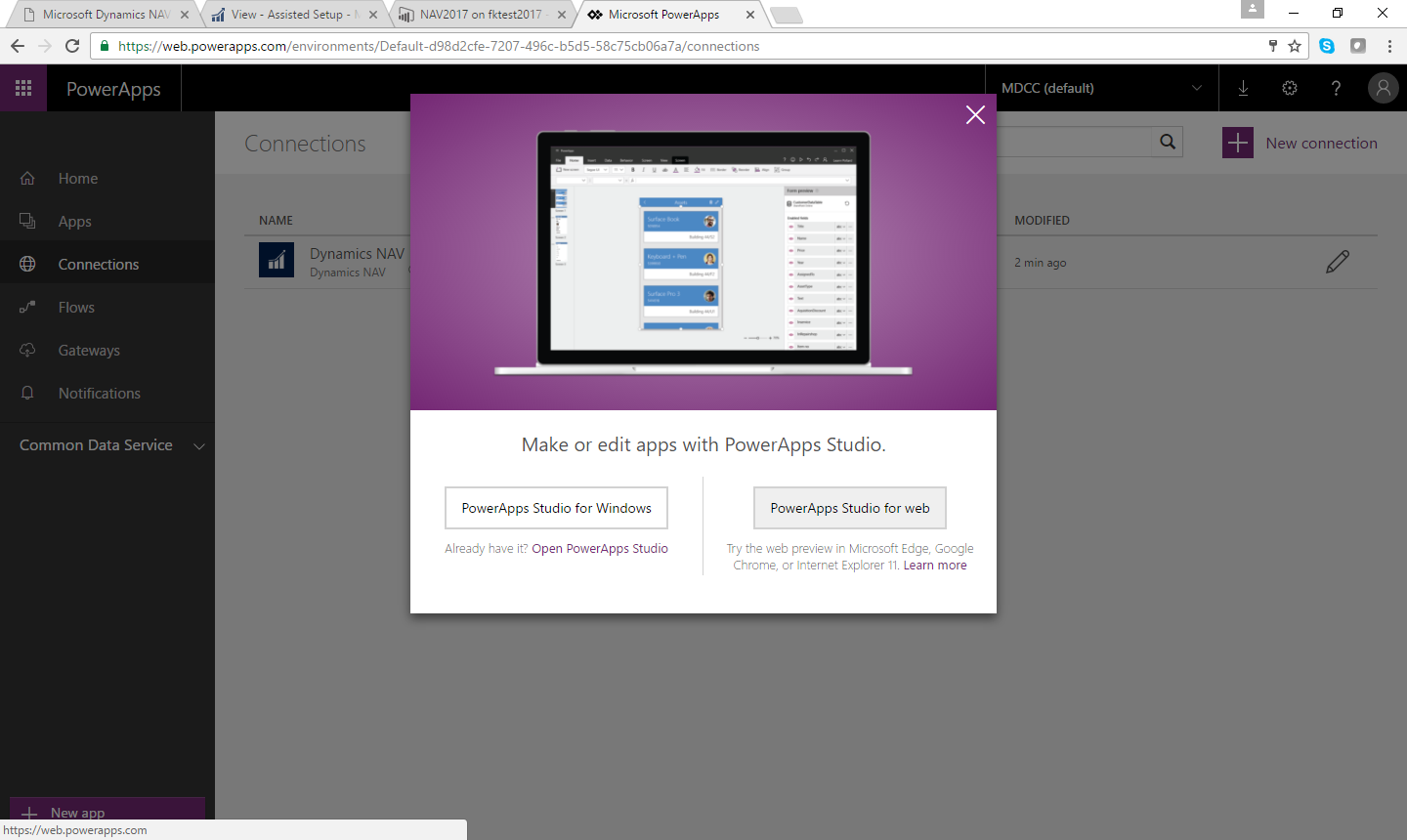The width and height of the screenshot is (1407, 840).
Task: Click the search magnifier icon
Action: coord(1168,143)
